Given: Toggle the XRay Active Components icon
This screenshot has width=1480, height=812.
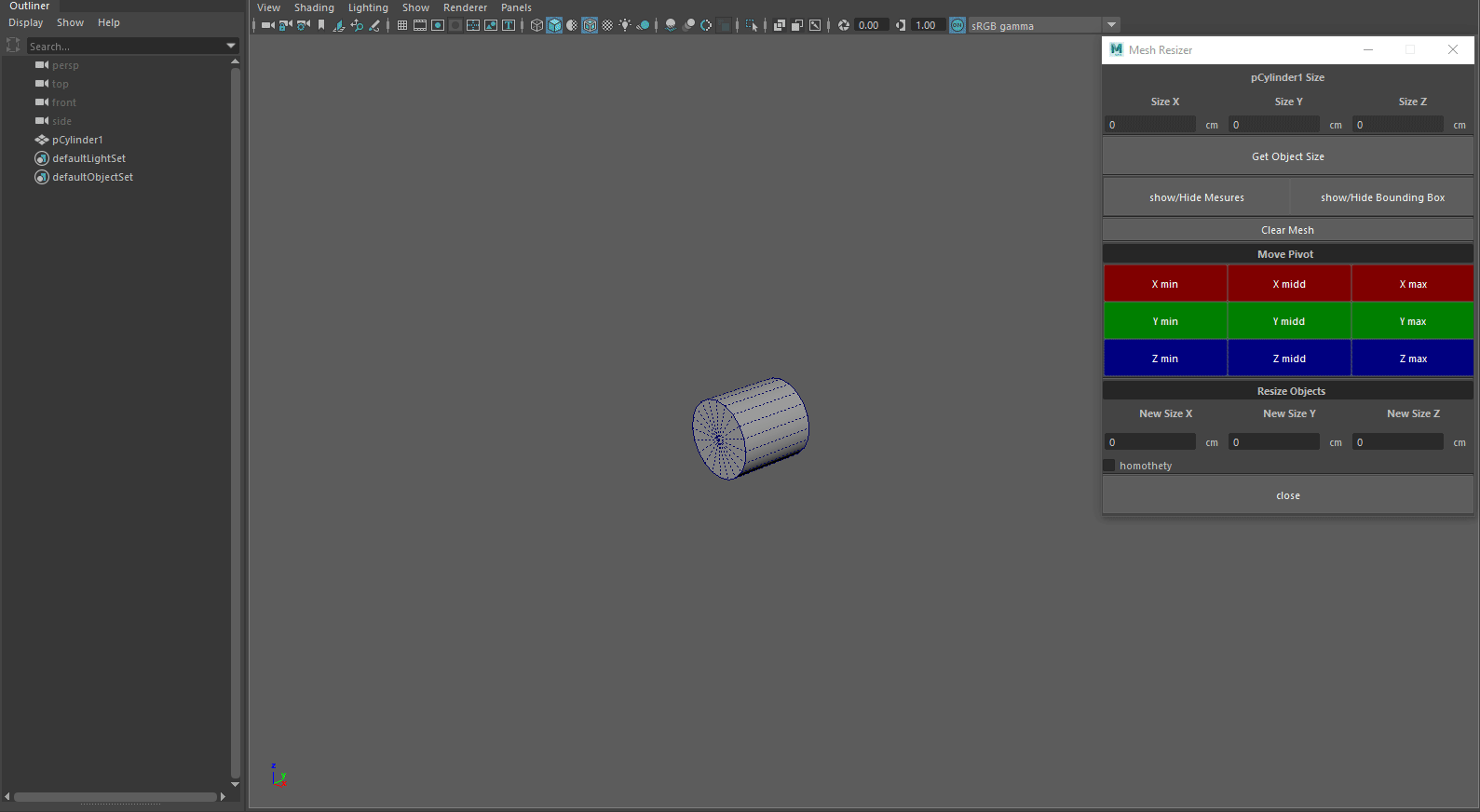Looking at the screenshot, I should coord(797,25).
